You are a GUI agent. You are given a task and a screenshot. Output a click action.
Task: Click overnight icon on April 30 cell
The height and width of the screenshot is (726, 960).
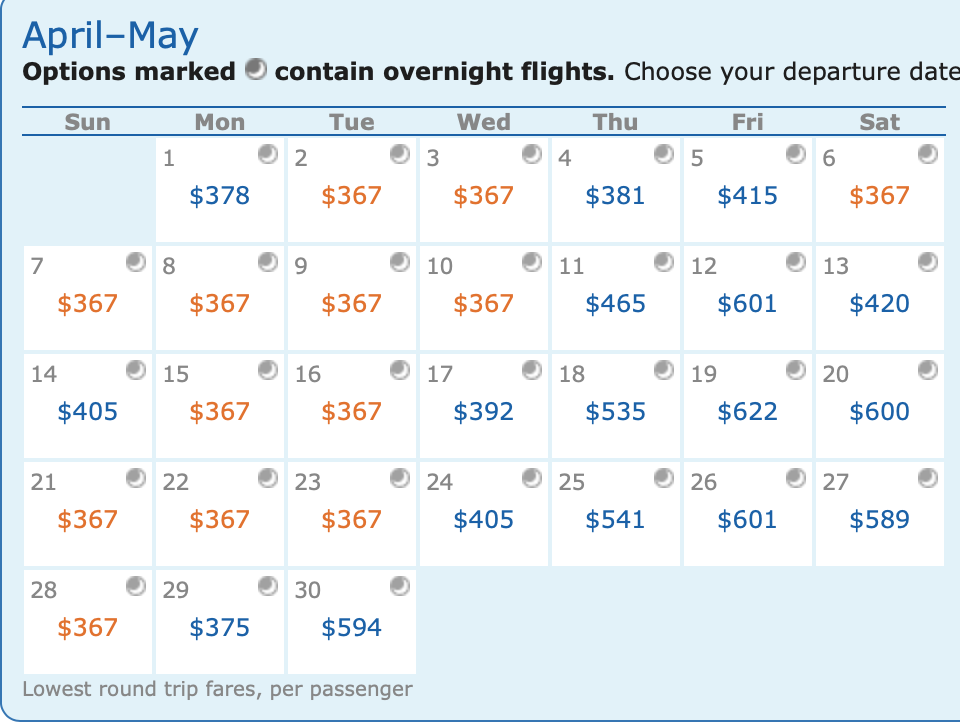[400, 586]
